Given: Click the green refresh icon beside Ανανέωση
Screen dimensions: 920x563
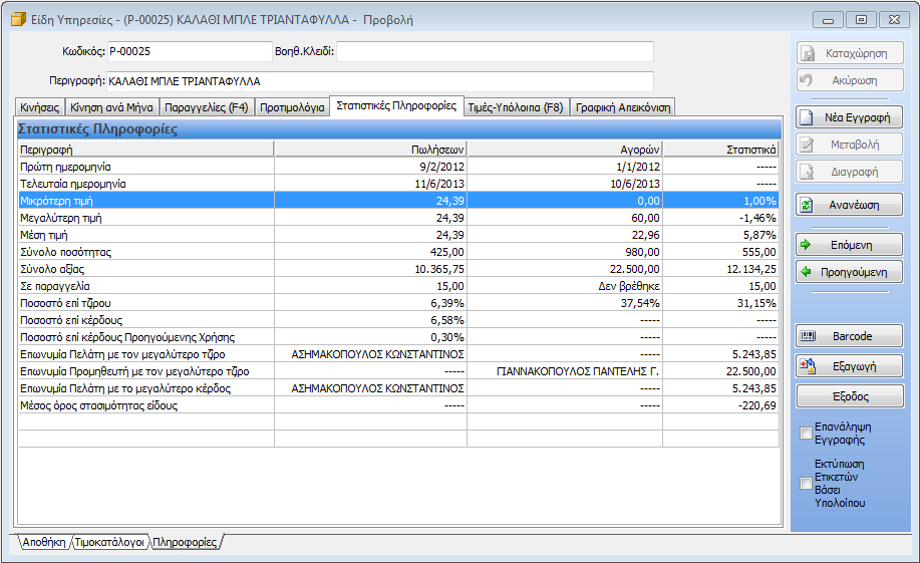Looking at the screenshot, I should click(806, 204).
